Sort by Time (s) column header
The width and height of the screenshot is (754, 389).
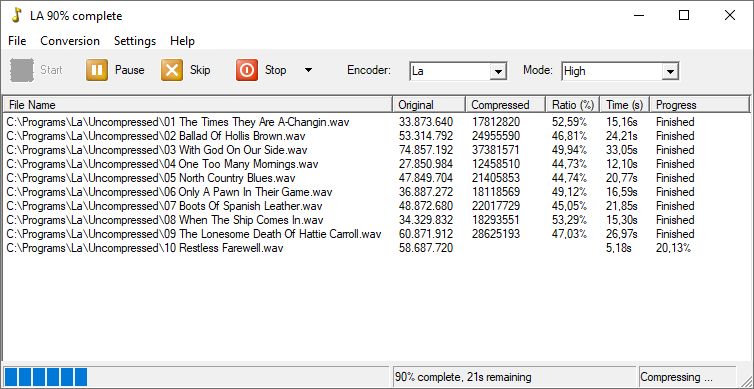tap(625, 105)
